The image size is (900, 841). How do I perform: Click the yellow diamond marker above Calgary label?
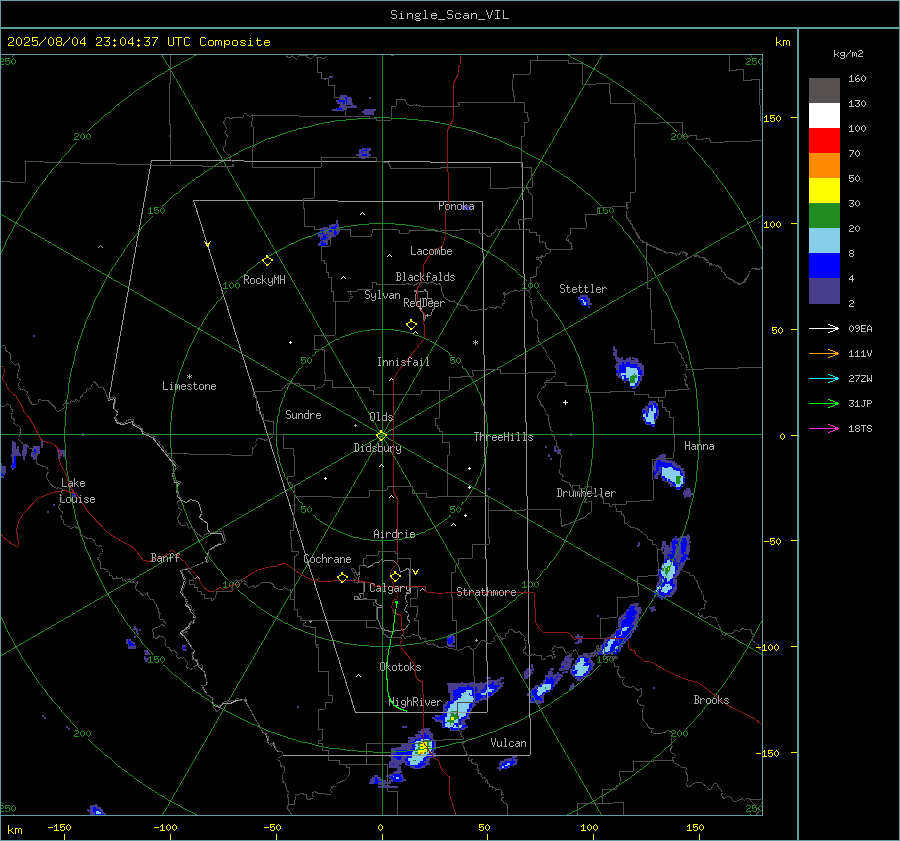tap(395, 576)
